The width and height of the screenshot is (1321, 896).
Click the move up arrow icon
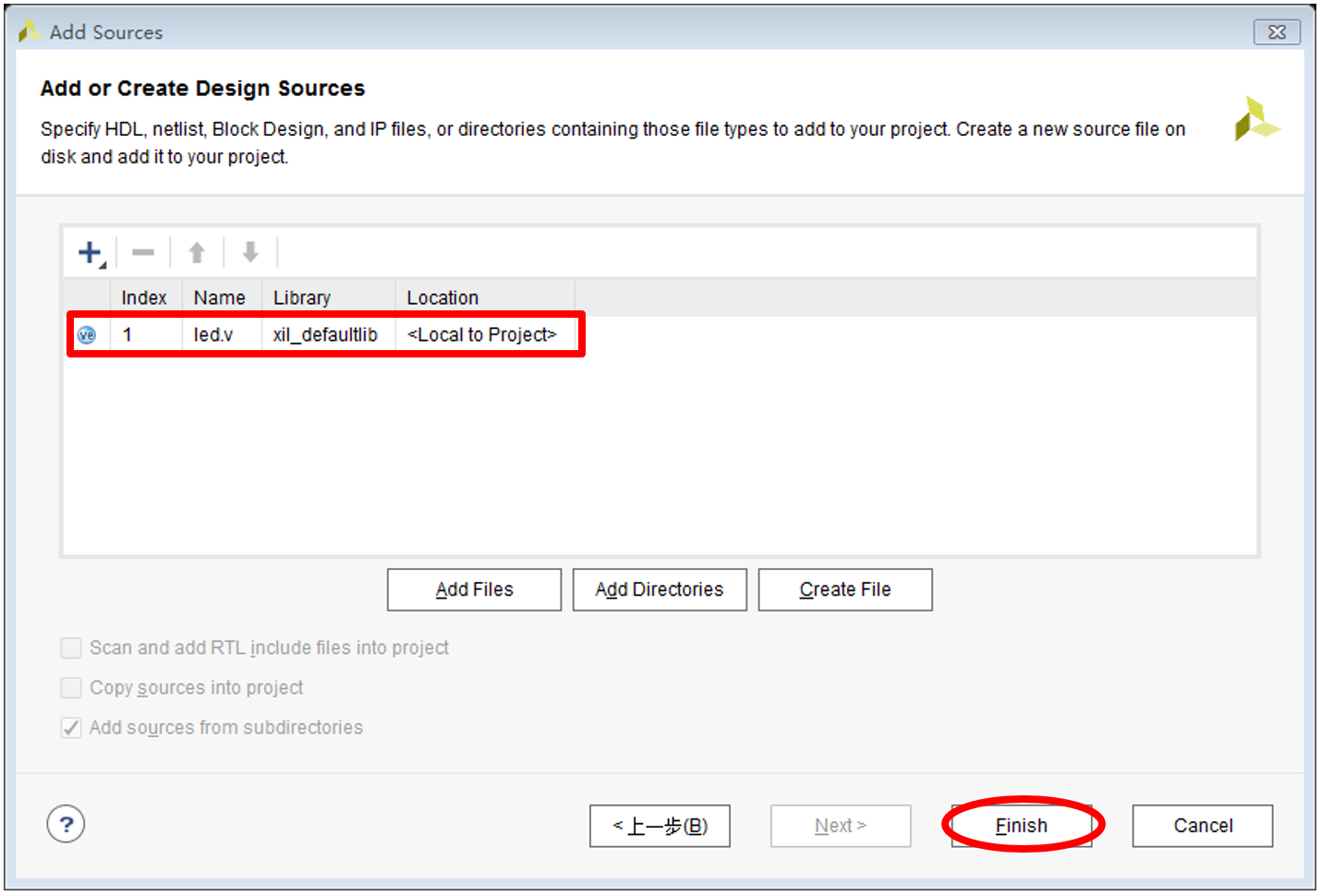pyautogui.click(x=197, y=252)
